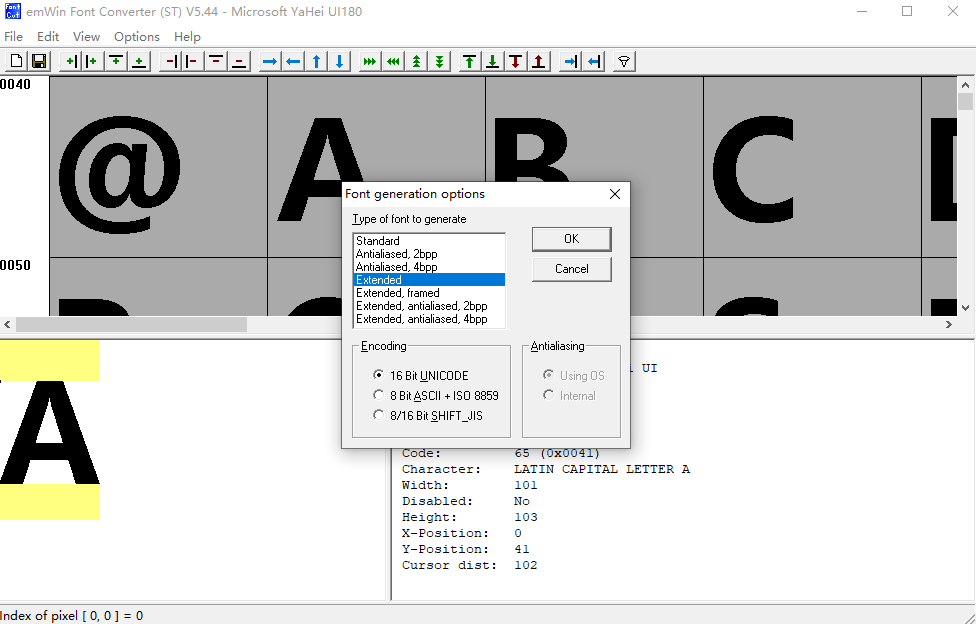Image resolution: width=976 pixels, height=624 pixels.
Task: Click red minus icon, bar above
Action: click(215, 61)
